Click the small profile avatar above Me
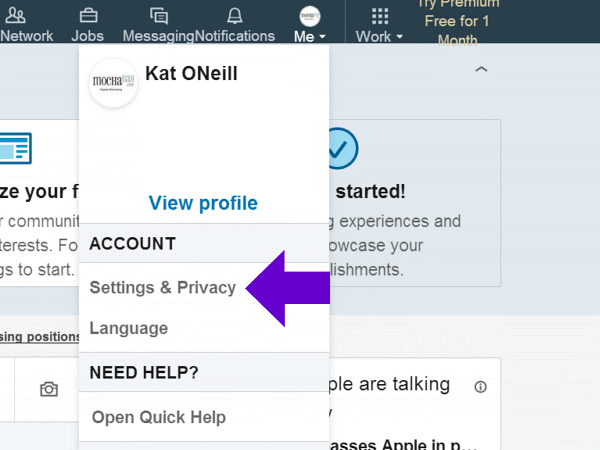The height and width of the screenshot is (450, 600). tap(310, 15)
